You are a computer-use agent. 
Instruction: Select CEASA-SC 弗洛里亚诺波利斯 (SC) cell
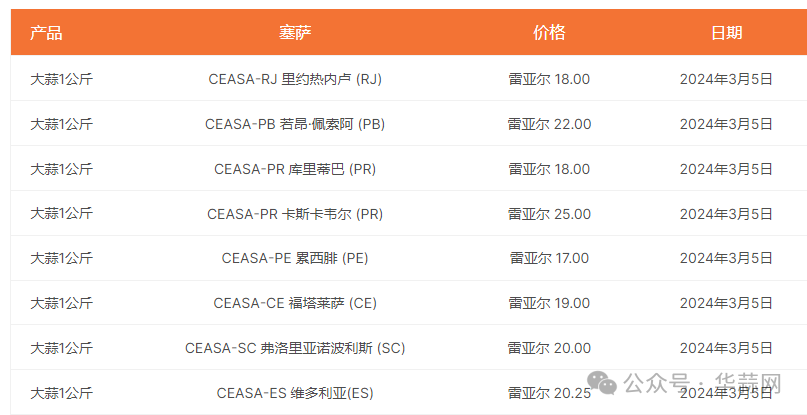295,348
